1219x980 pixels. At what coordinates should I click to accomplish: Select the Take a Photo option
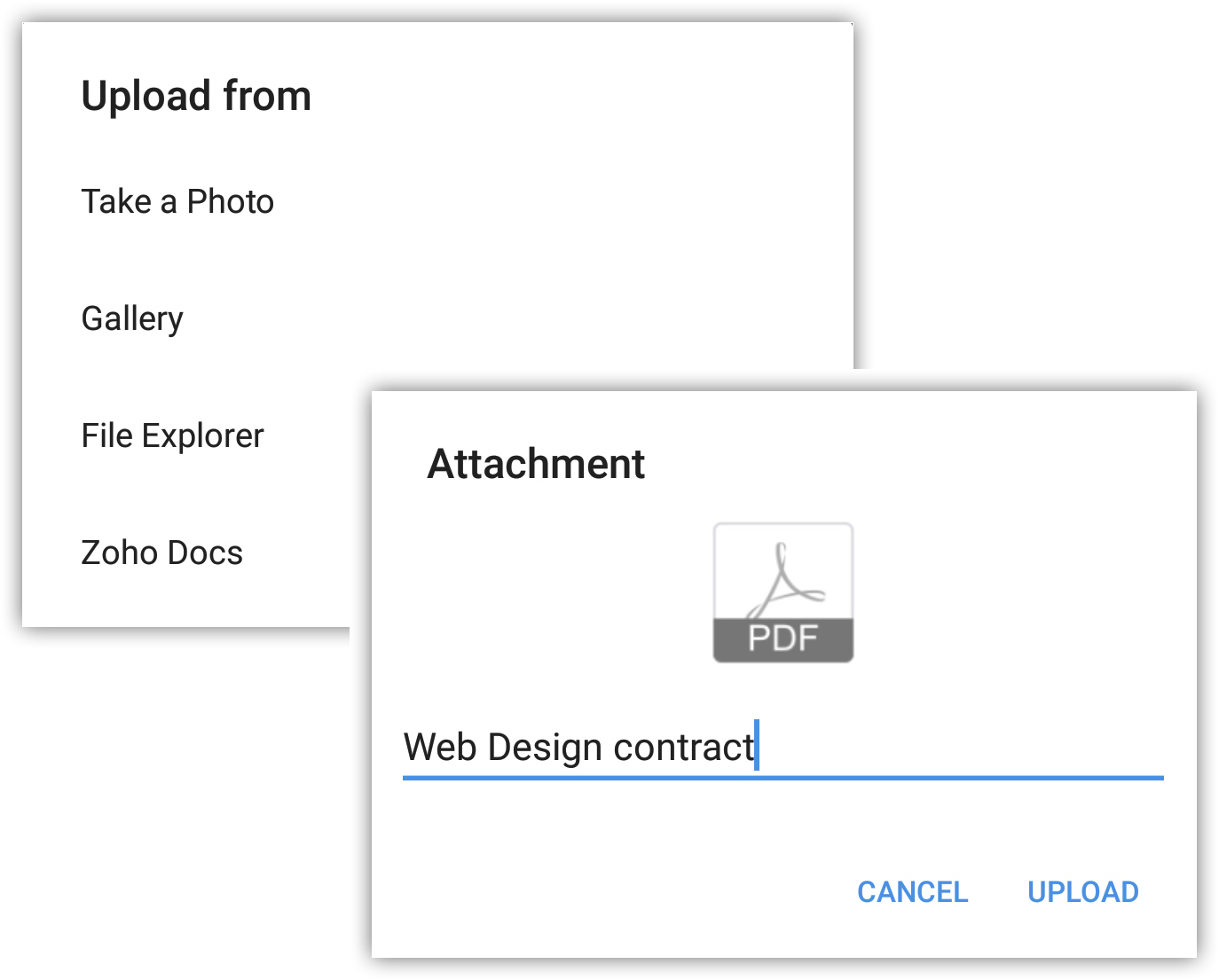tap(177, 202)
